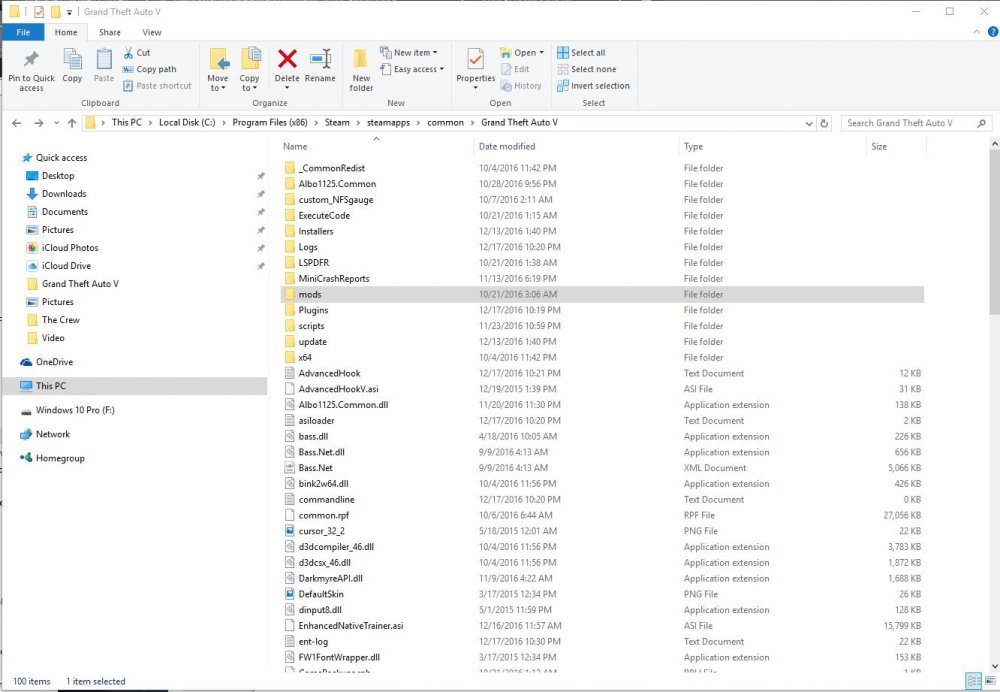This screenshot has height=692, width=1000.
Task: Click Select all
Action: coord(582,52)
